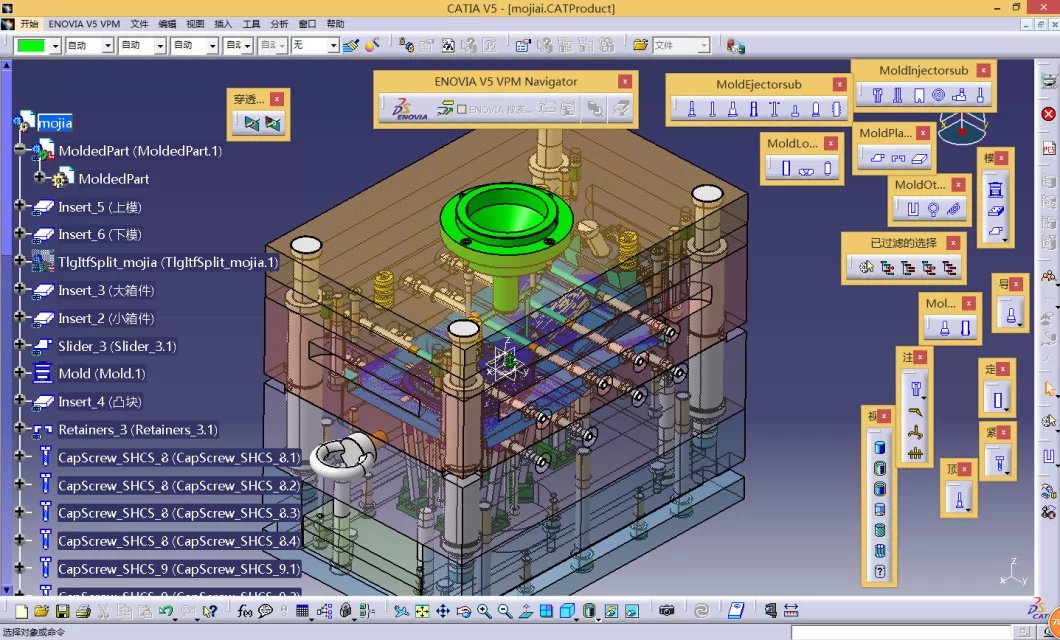Click spiral sprue icon in MoldInjectorsub toolbar
Viewport: 1060px width, 640px height.
pyautogui.click(x=938, y=95)
